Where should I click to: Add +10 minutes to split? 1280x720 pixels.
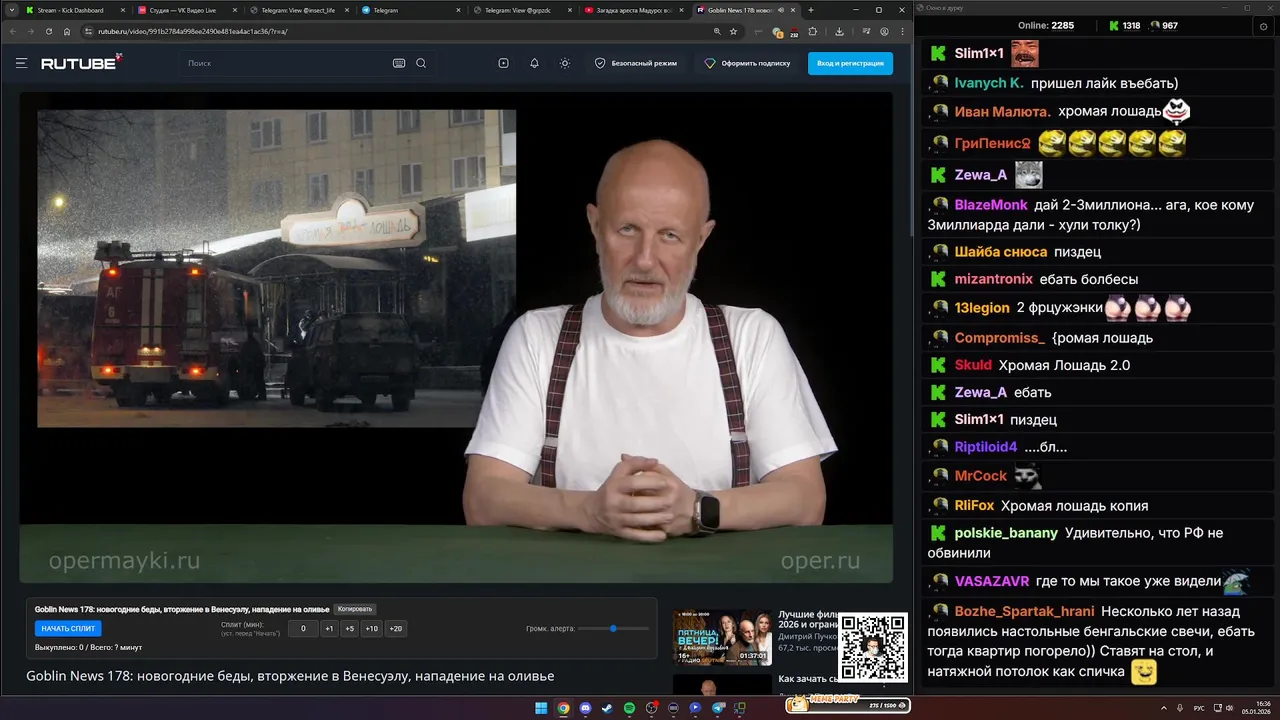pos(372,628)
